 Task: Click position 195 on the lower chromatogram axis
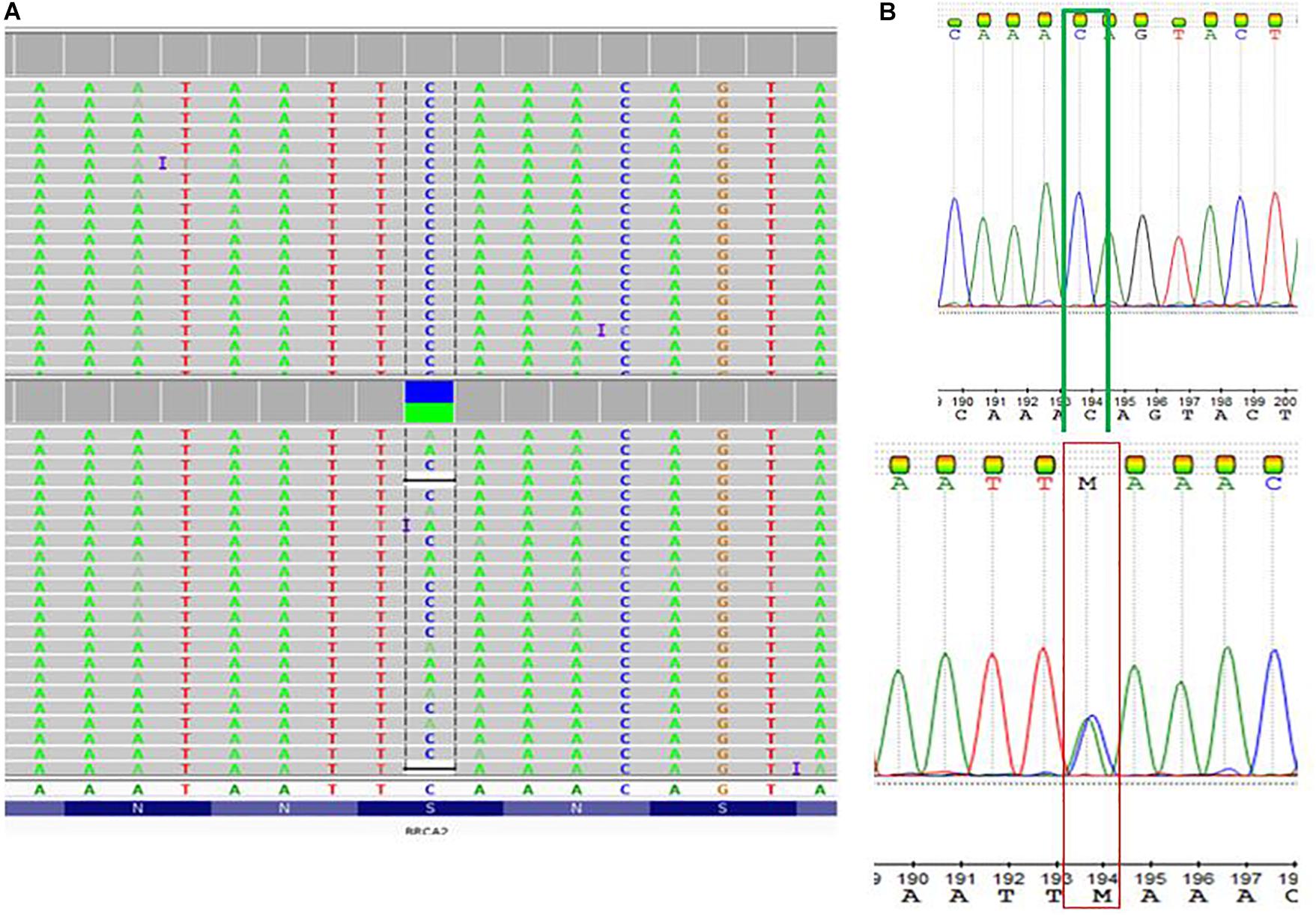point(1150,879)
